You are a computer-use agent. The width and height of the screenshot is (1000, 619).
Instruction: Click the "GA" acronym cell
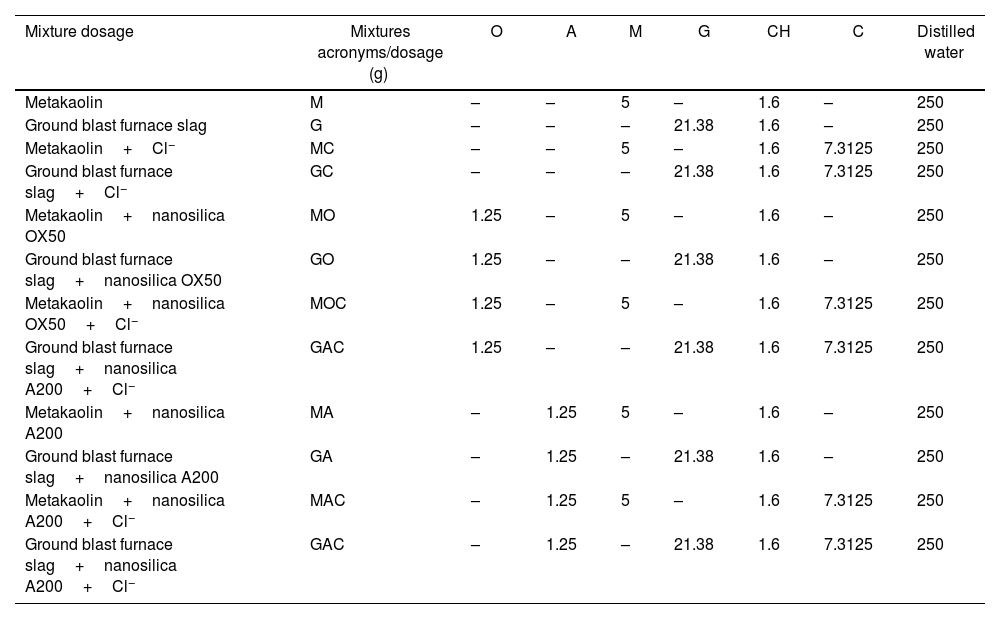pyautogui.click(x=321, y=456)
